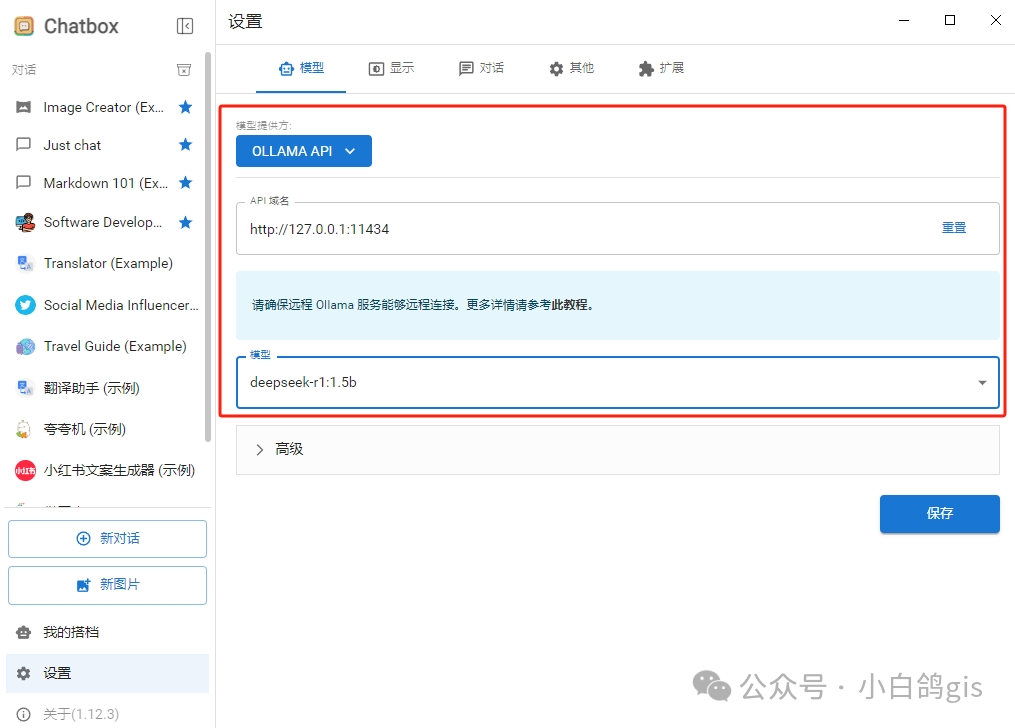Unstar the Markdown 101 conversation
1015x728 pixels.
click(185, 183)
